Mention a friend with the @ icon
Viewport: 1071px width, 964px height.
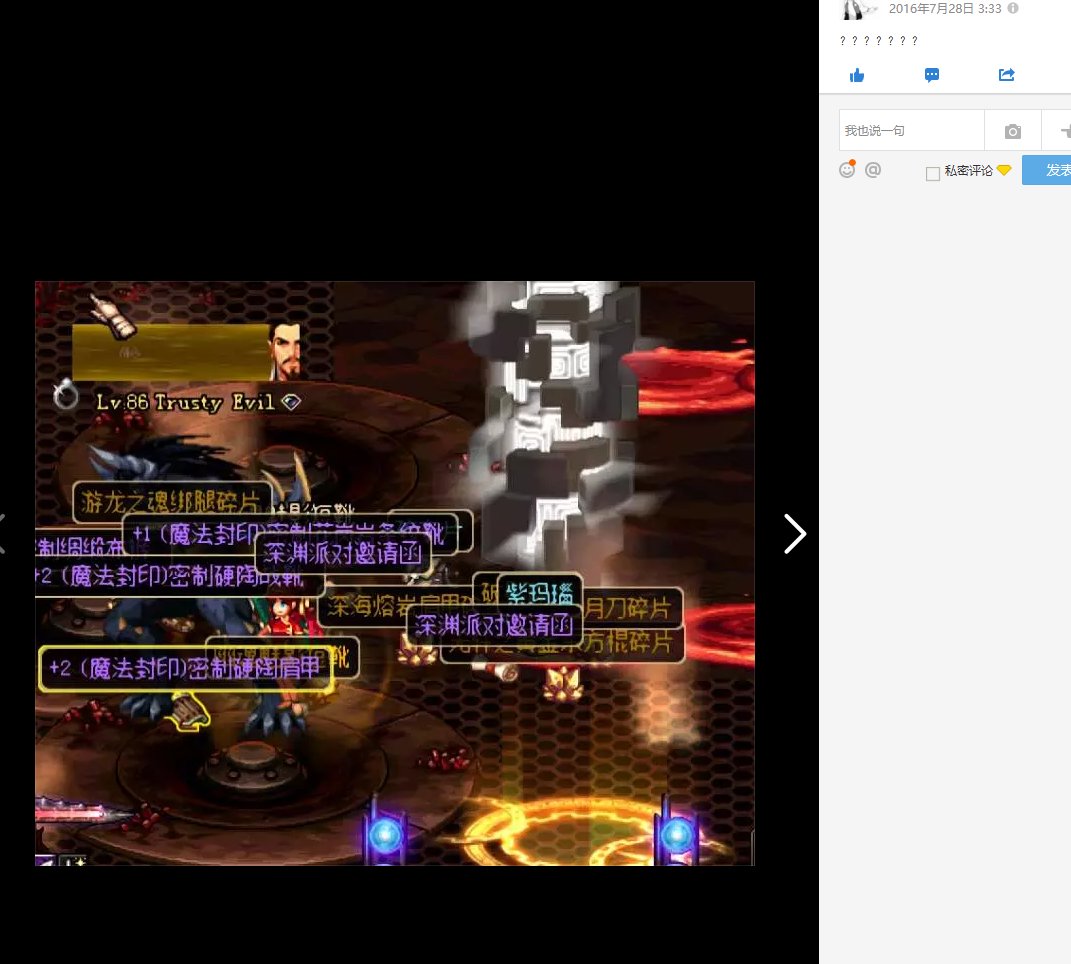coord(873,169)
